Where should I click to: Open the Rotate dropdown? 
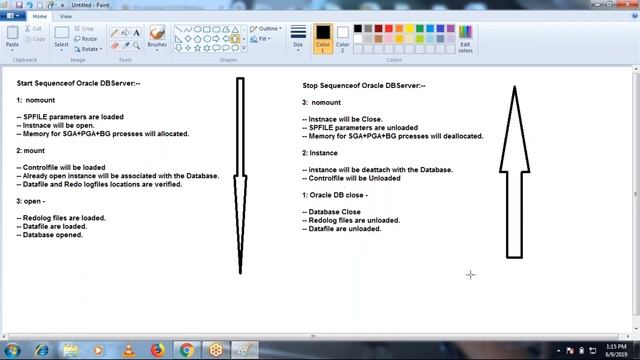pos(88,49)
